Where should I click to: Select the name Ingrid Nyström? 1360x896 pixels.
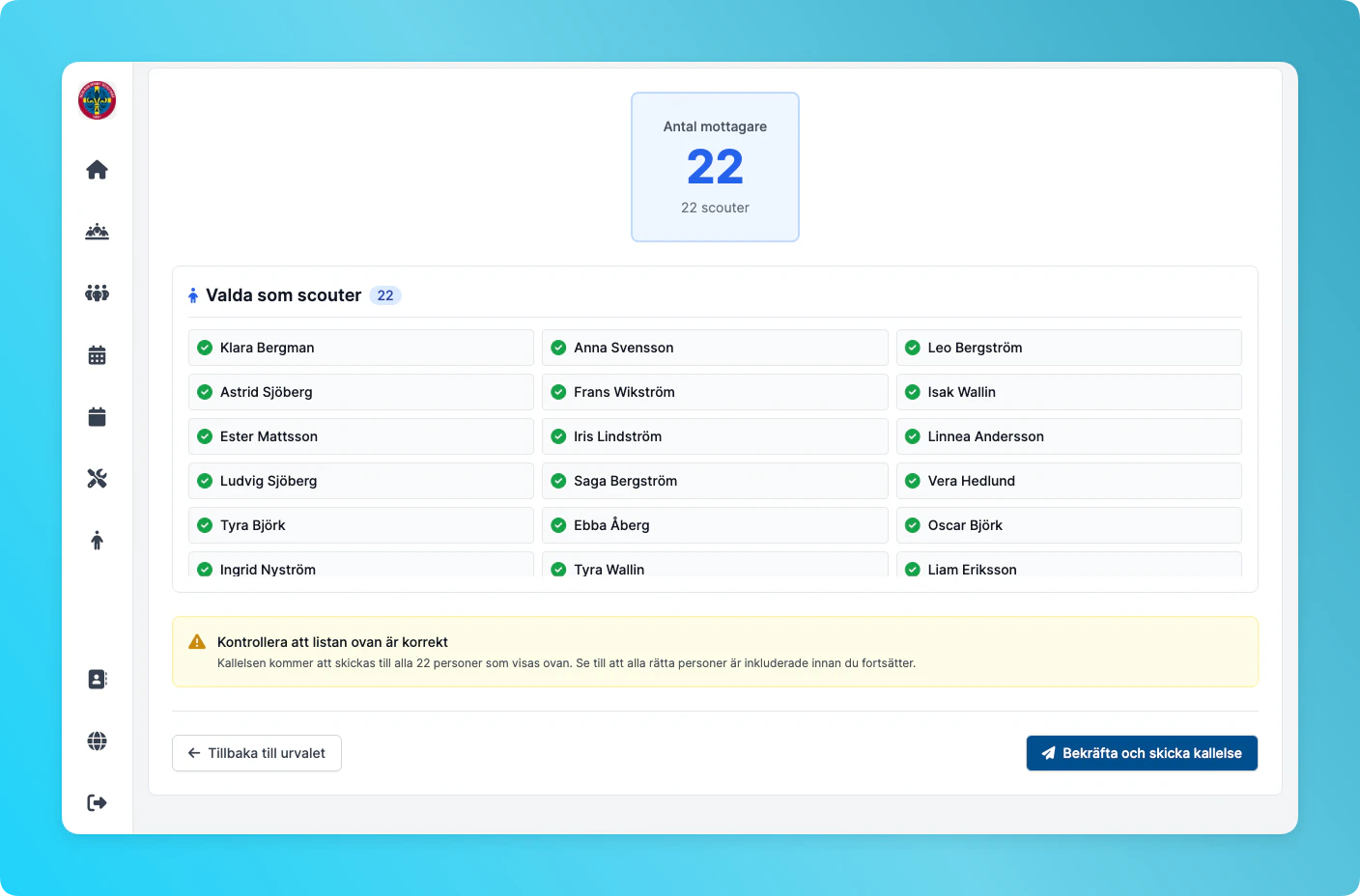tap(268, 570)
